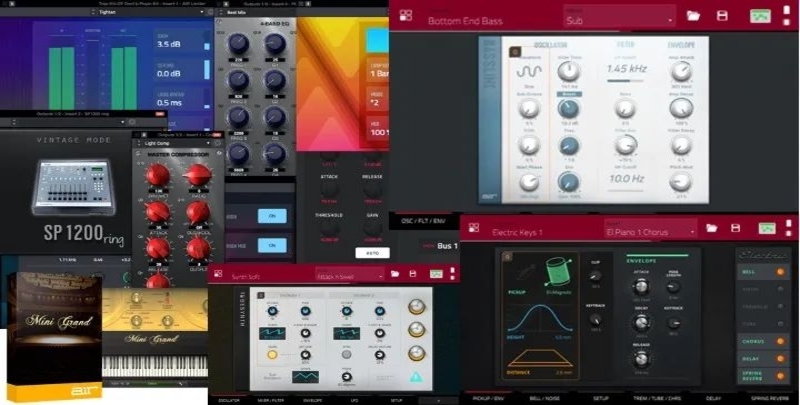Open the preset folder in the Synth Soft header
The image size is (800, 405).
click(x=395, y=274)
